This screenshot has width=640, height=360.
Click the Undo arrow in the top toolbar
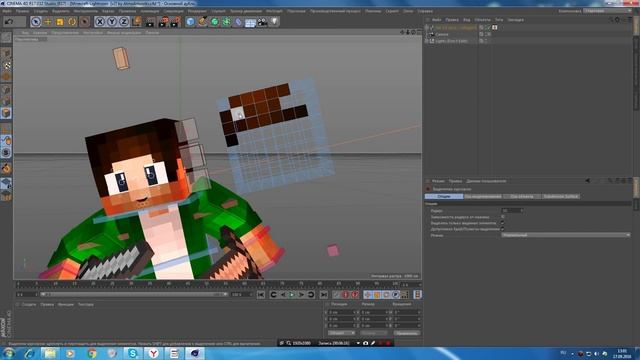pyautogui.click(x=9, y=22)
